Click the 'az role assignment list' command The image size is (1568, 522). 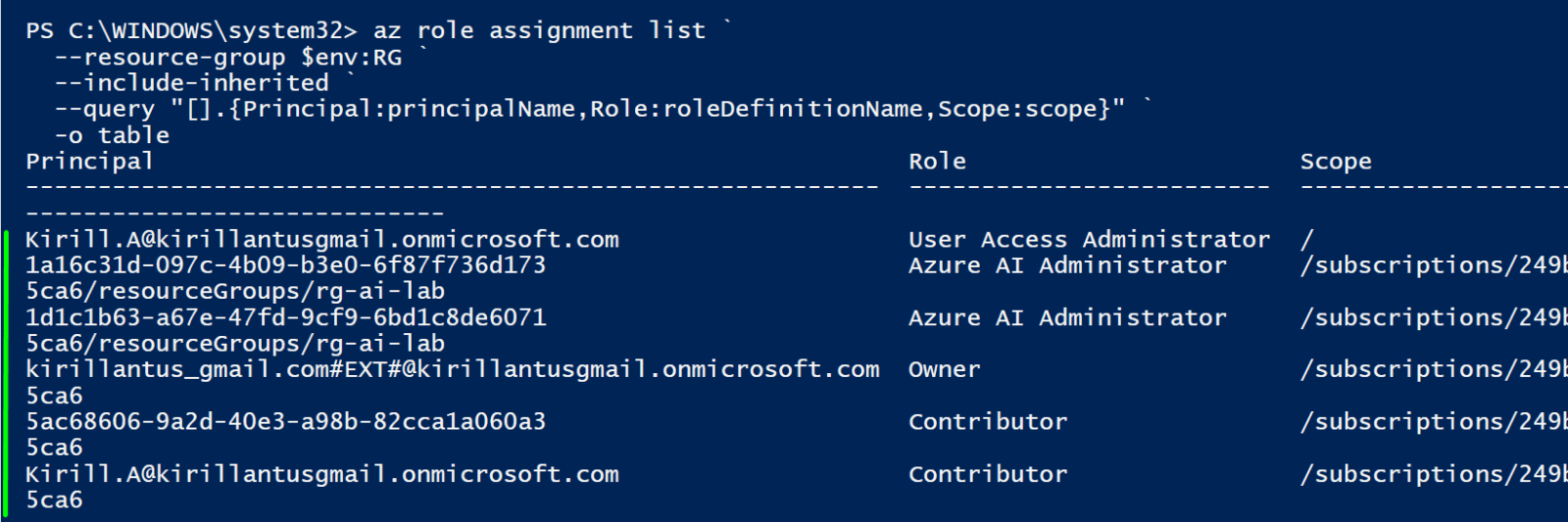point(539,31)
